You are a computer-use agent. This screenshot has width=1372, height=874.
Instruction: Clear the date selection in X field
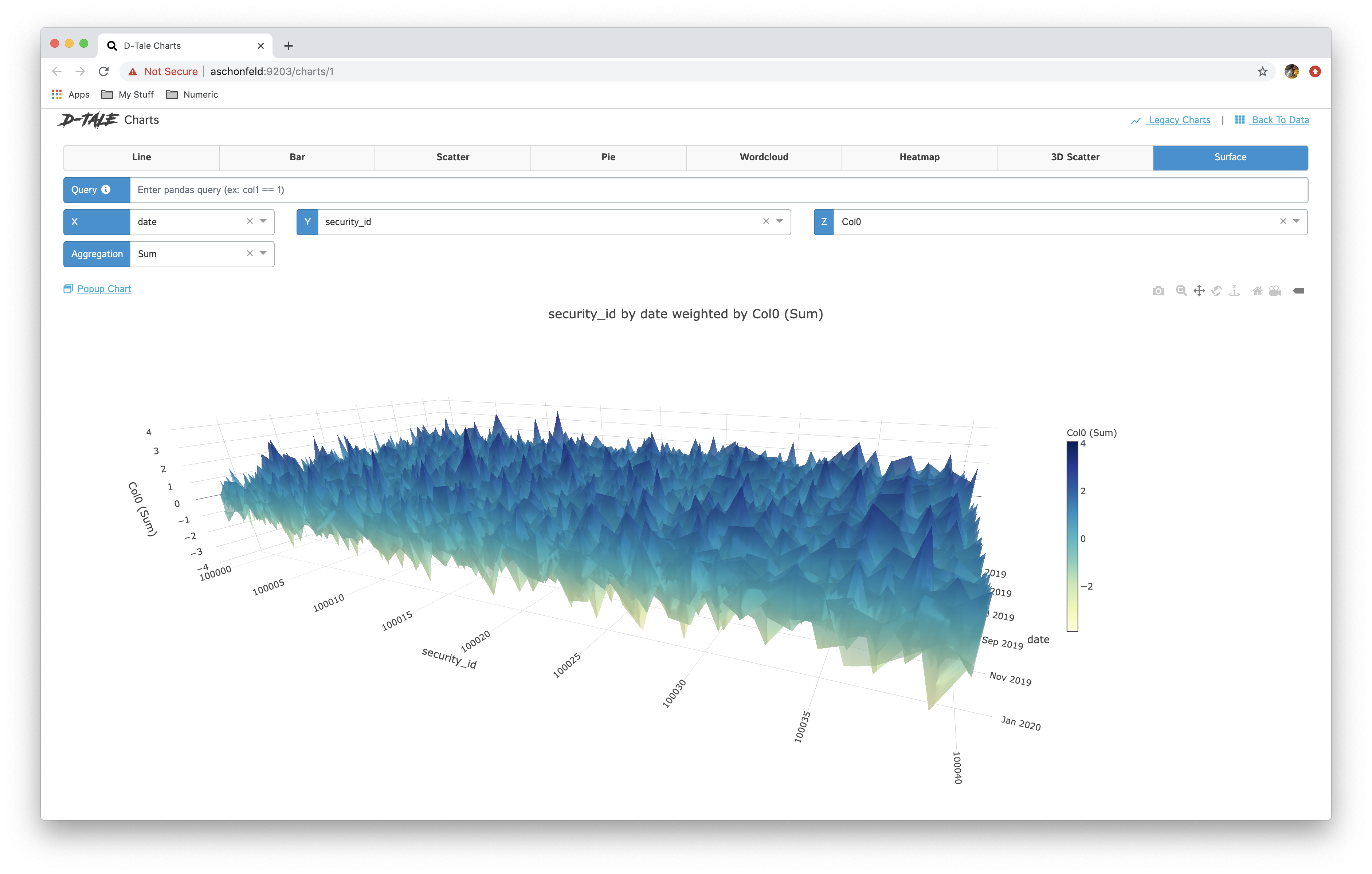(x=250, y=221)
